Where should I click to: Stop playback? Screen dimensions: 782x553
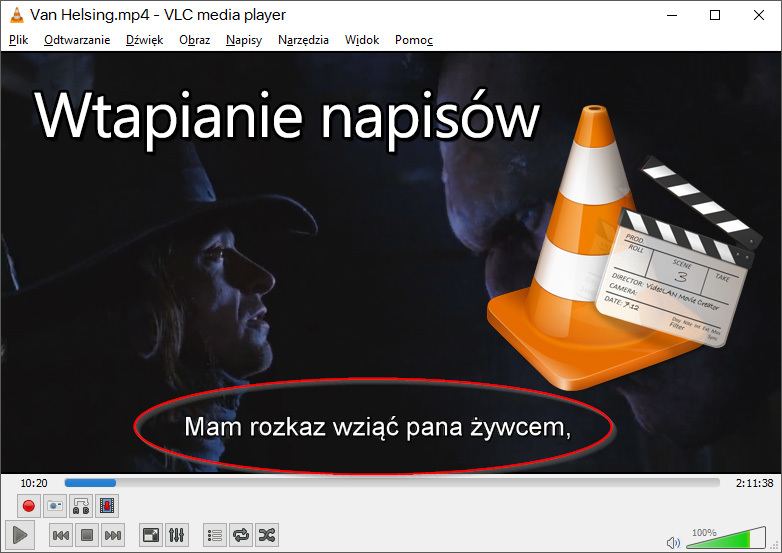pyautogui.click(x=87, y=535)
